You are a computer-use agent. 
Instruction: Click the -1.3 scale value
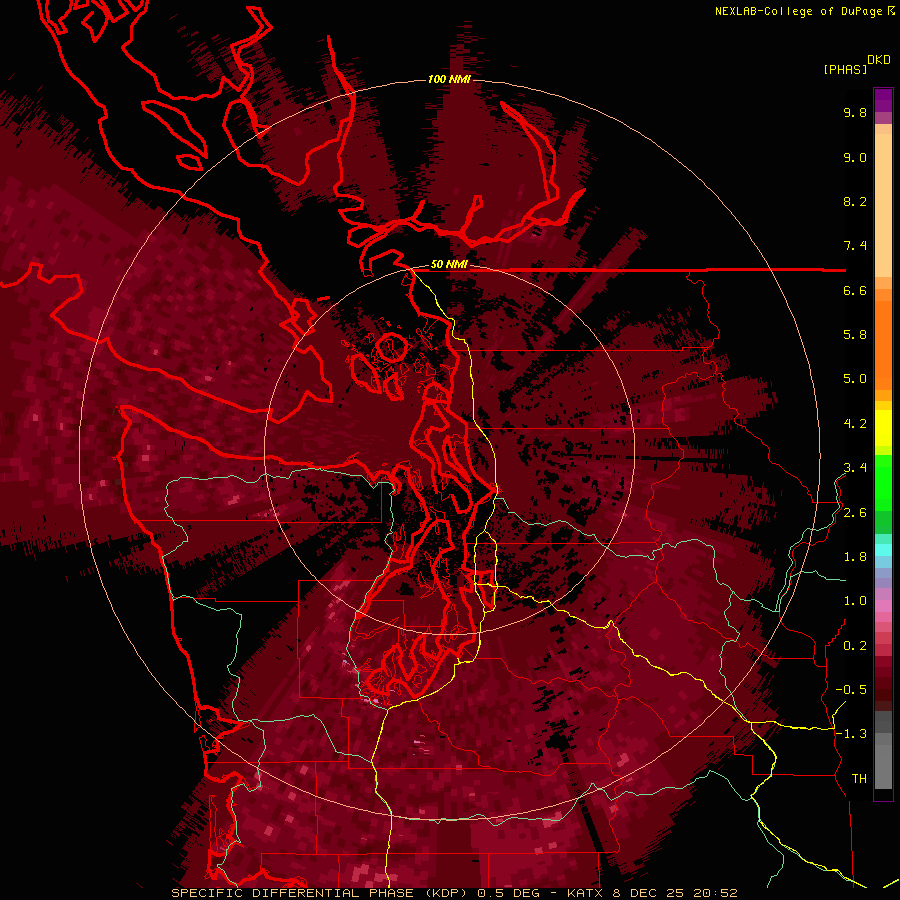click(851, 734)
